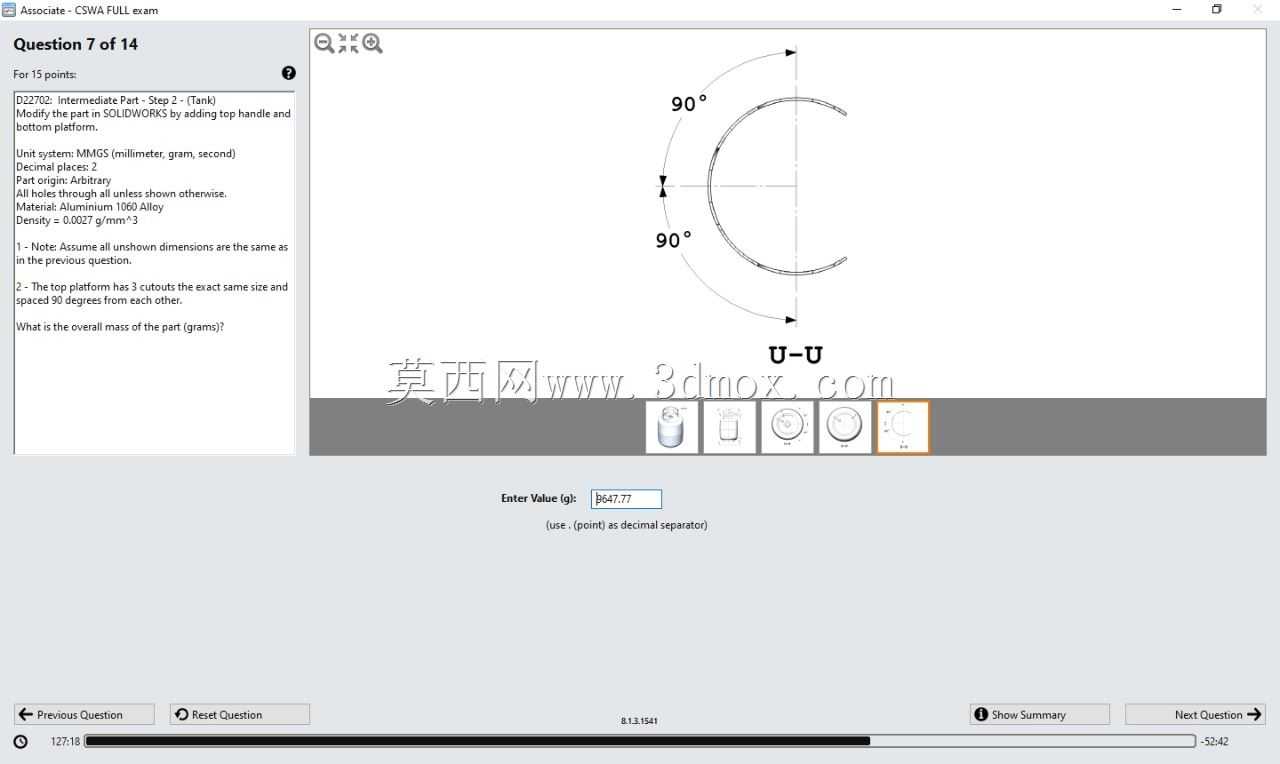The height and width of the screenshot is (764, 1280).
Task: Click 'Unit system: MMGS' text line
Action: [x=126, y=153]
